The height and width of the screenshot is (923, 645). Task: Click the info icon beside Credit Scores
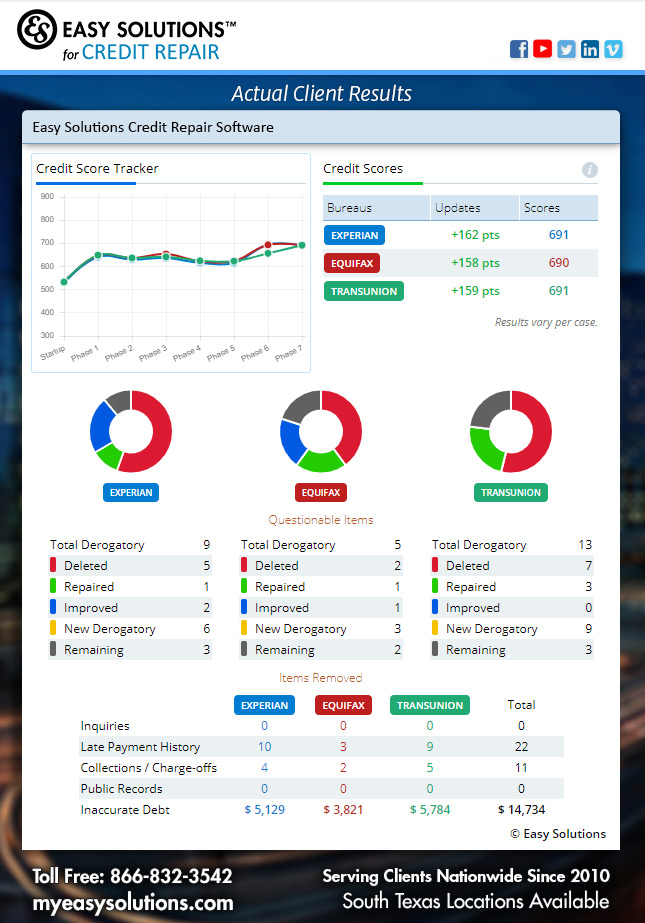[x=589, y=170]
